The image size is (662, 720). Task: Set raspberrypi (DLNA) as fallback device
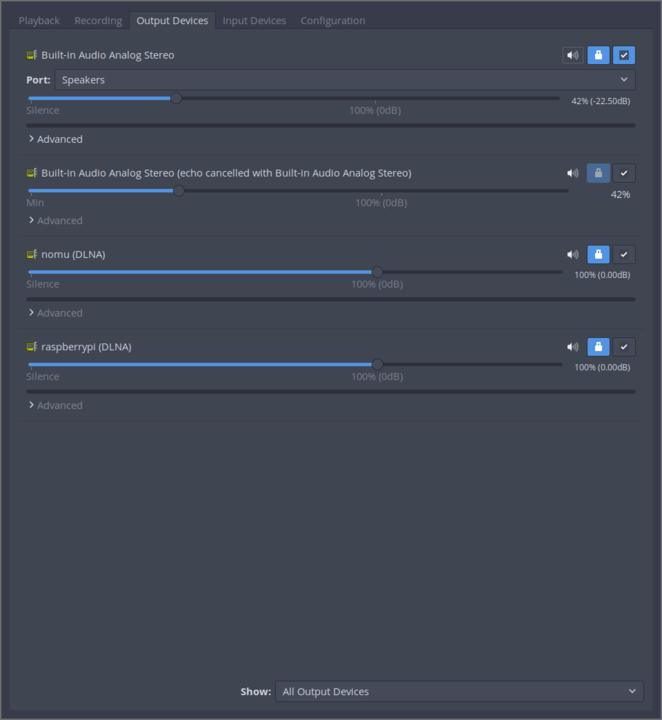point(624,347)
